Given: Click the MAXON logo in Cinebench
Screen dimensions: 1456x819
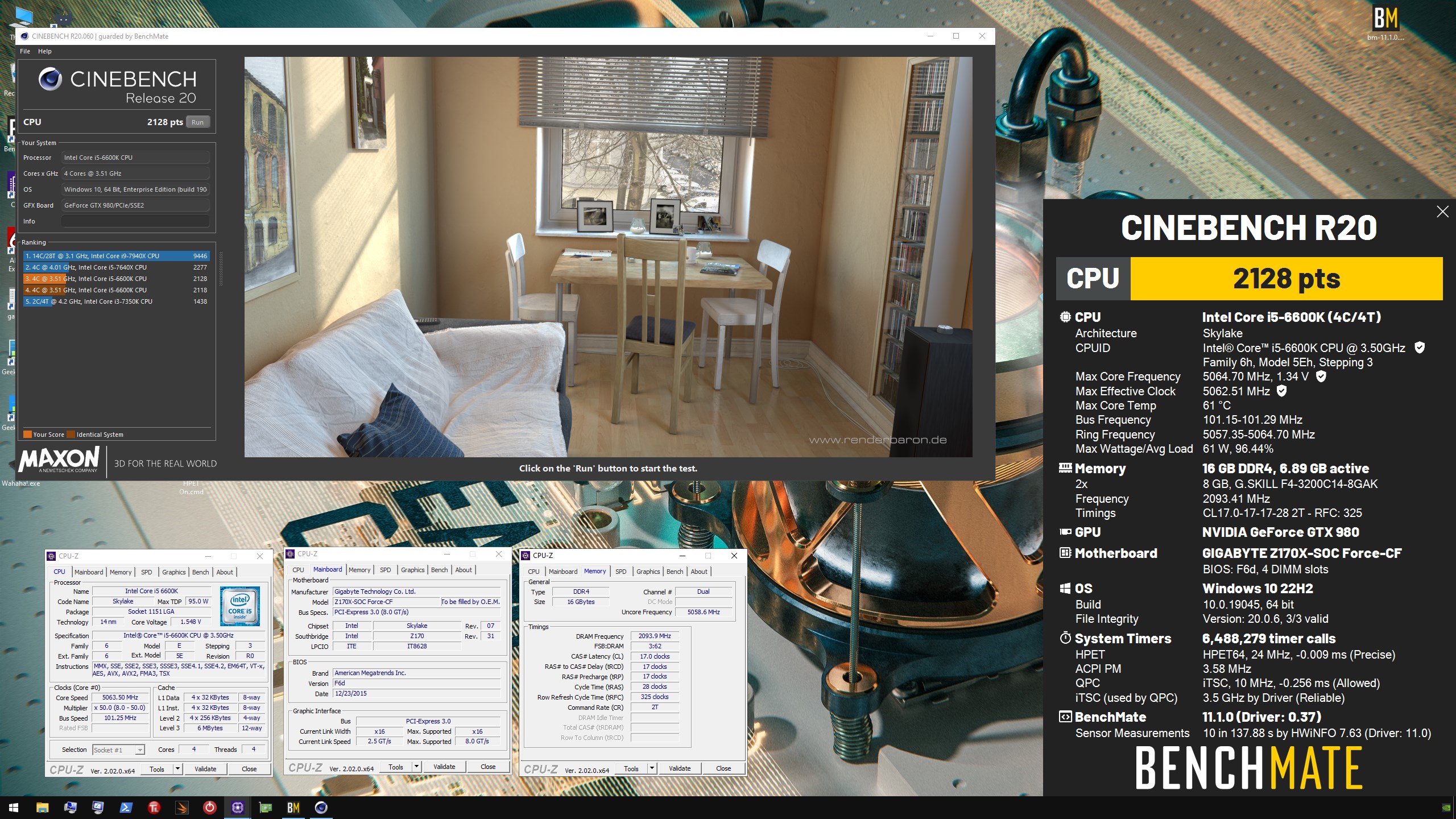Looking at the screenshot, I should (59, 460).
